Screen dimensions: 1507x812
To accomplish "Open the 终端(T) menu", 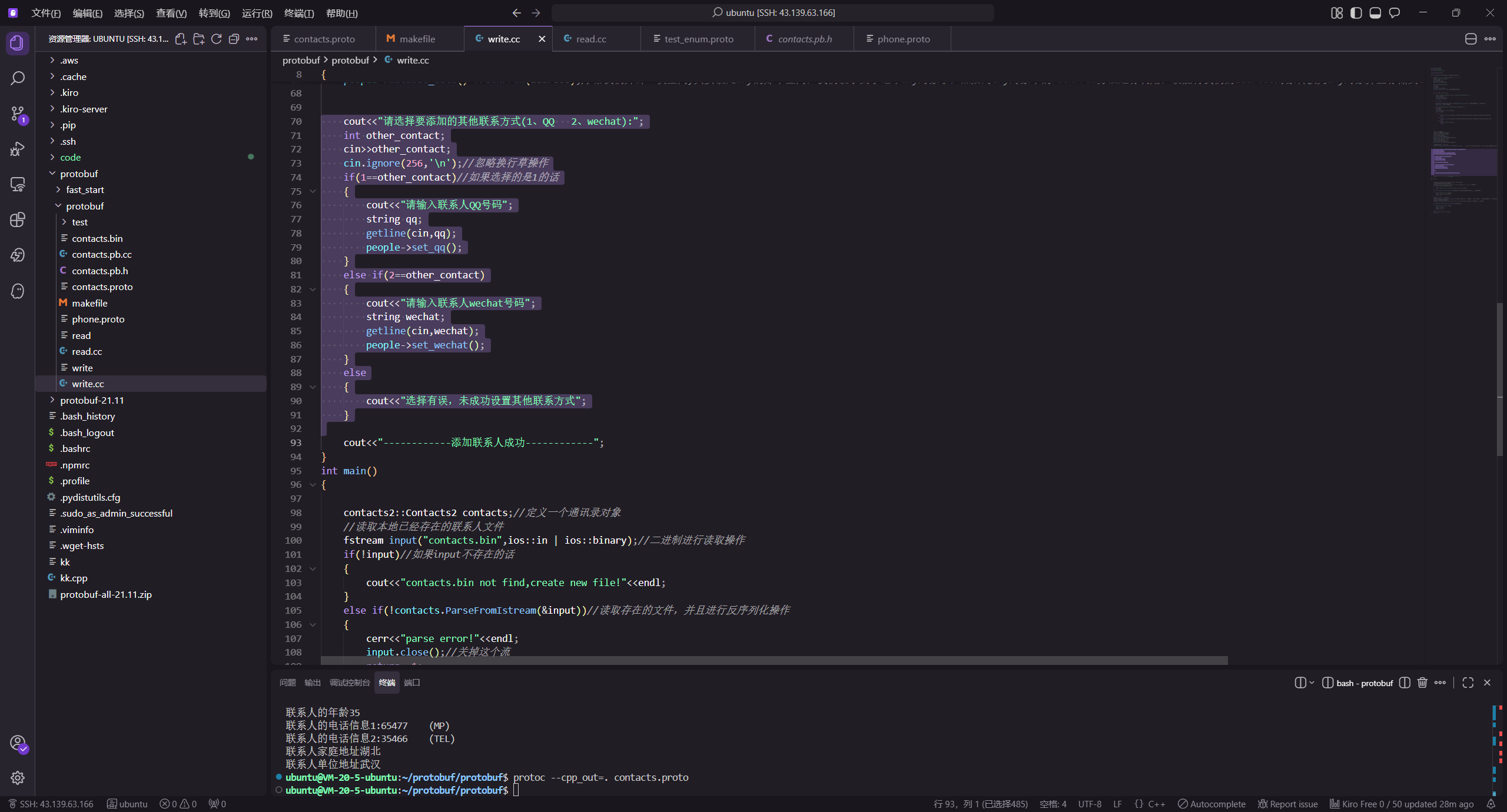I will click(x=298, y=13).
